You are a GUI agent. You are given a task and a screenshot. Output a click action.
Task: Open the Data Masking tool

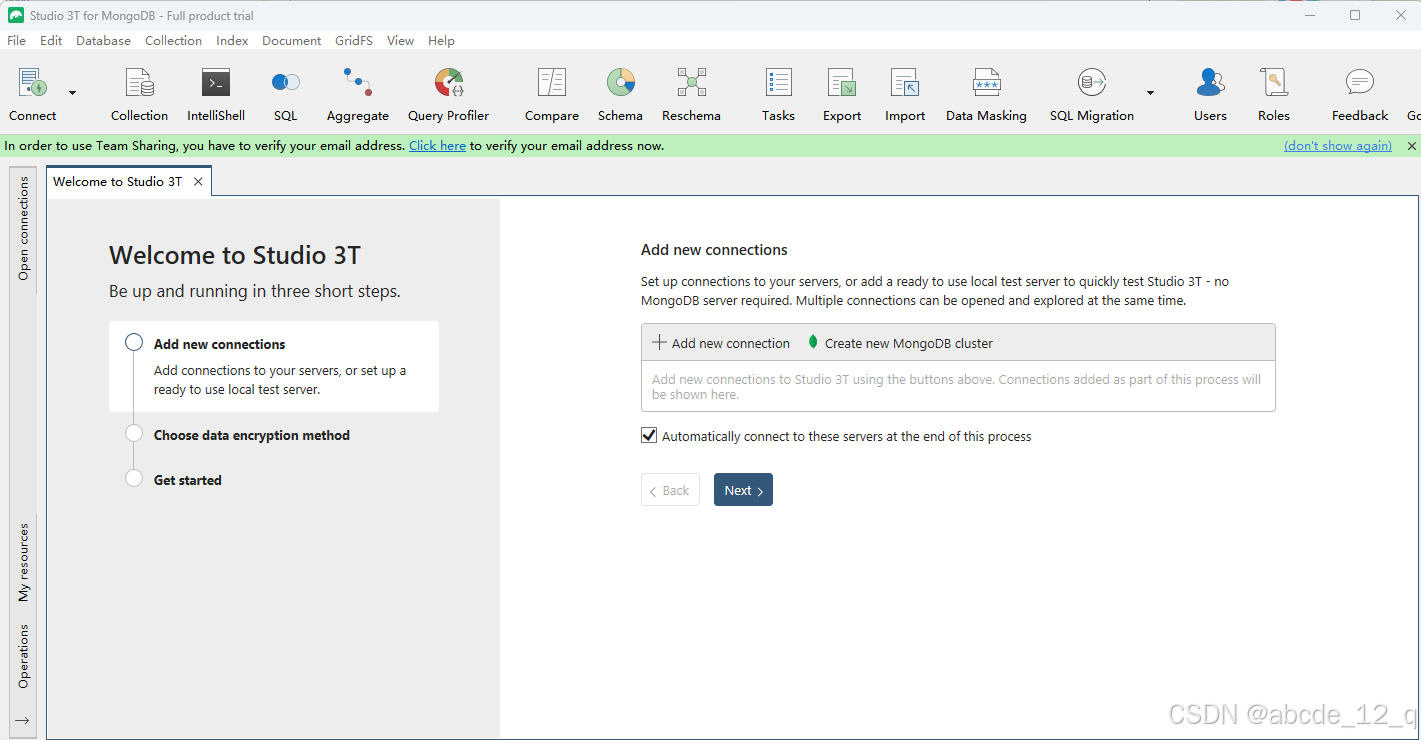pyautogui.click(x=987, y=83)
